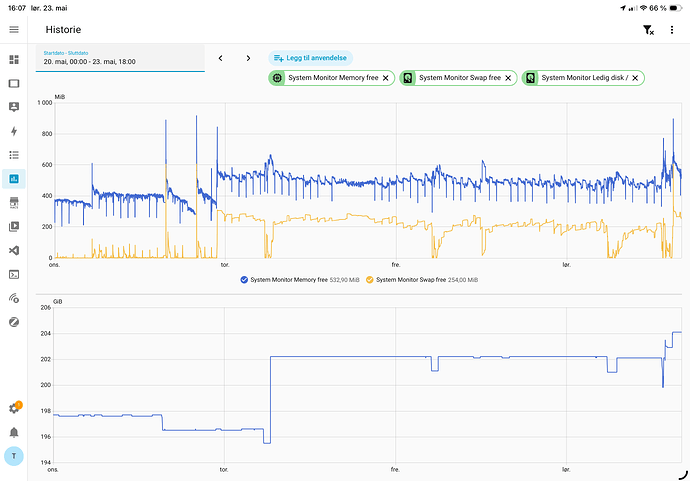This screenshot has height=481, width=690.
Task: Open the hamburger sidebar menu
Action: click(14, 29)
